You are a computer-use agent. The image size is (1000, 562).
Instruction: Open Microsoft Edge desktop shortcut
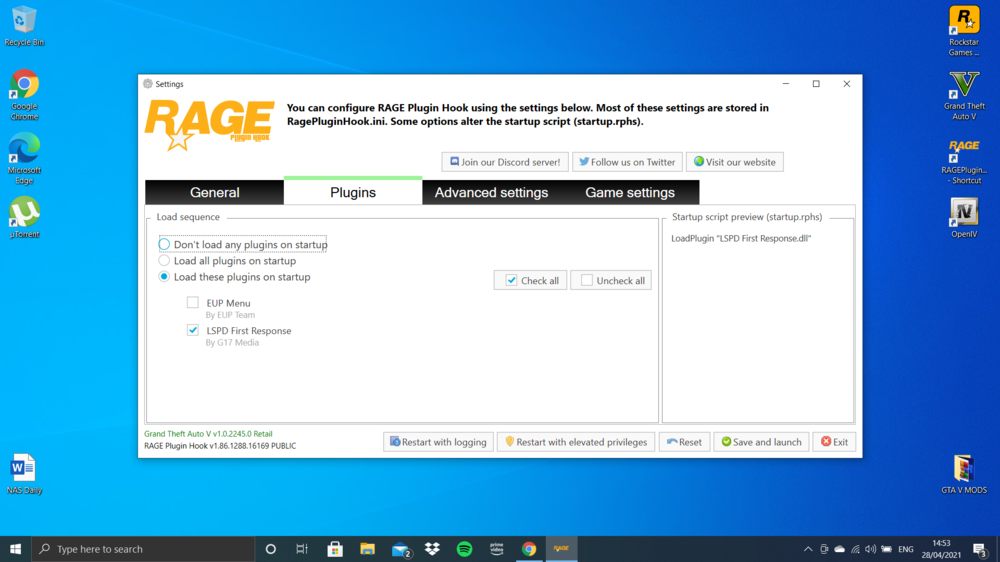(x=24, y=158)
